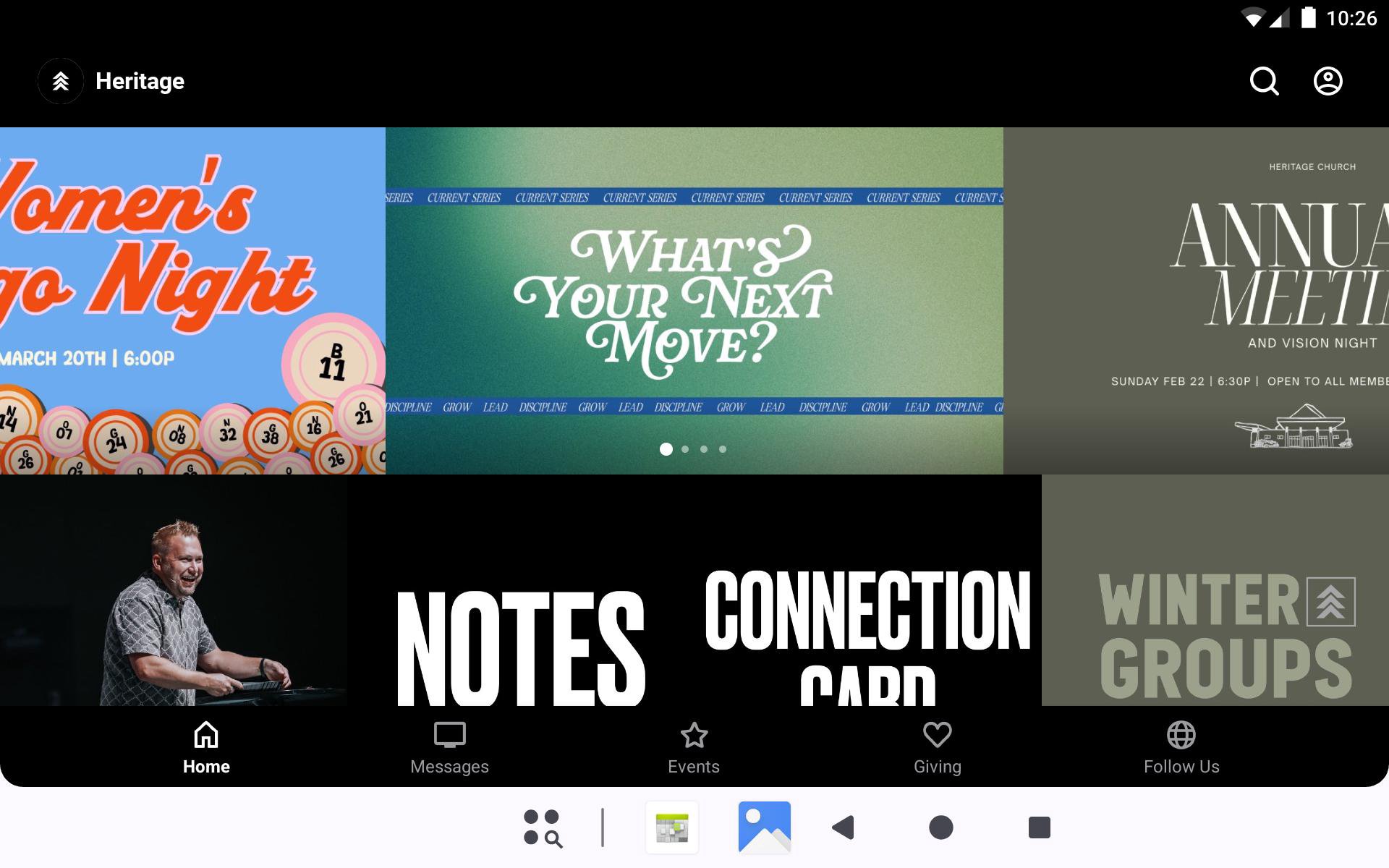The height and width of the screenshot is (868, 1389).
Task: Open the pastor photo tile
Action: [x=174, y=600]
